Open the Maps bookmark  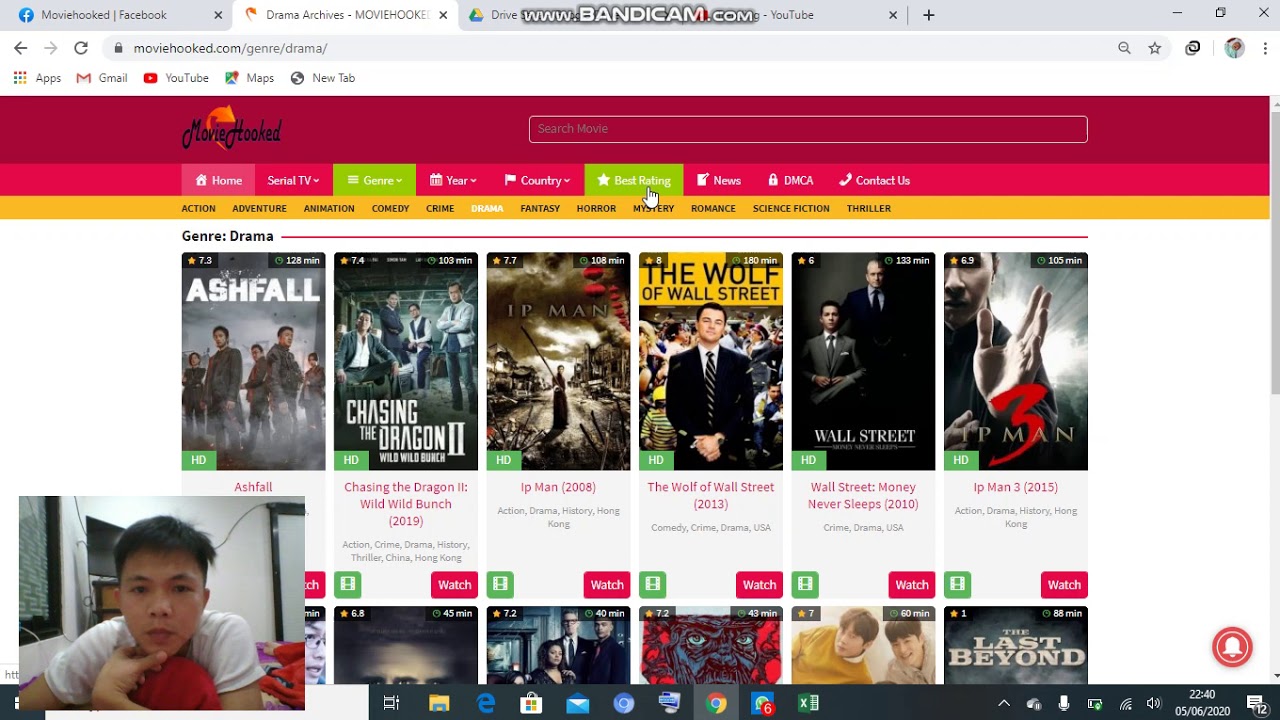(x=249, y=78)
